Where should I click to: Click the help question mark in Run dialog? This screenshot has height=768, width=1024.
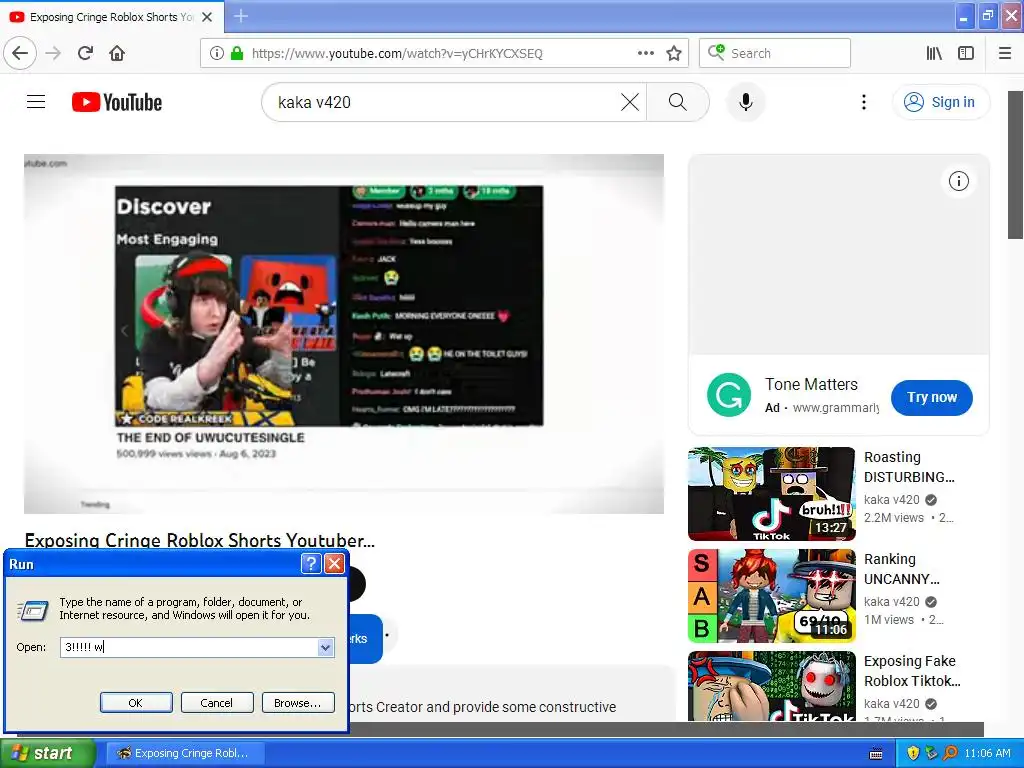(x=311, y=564)
